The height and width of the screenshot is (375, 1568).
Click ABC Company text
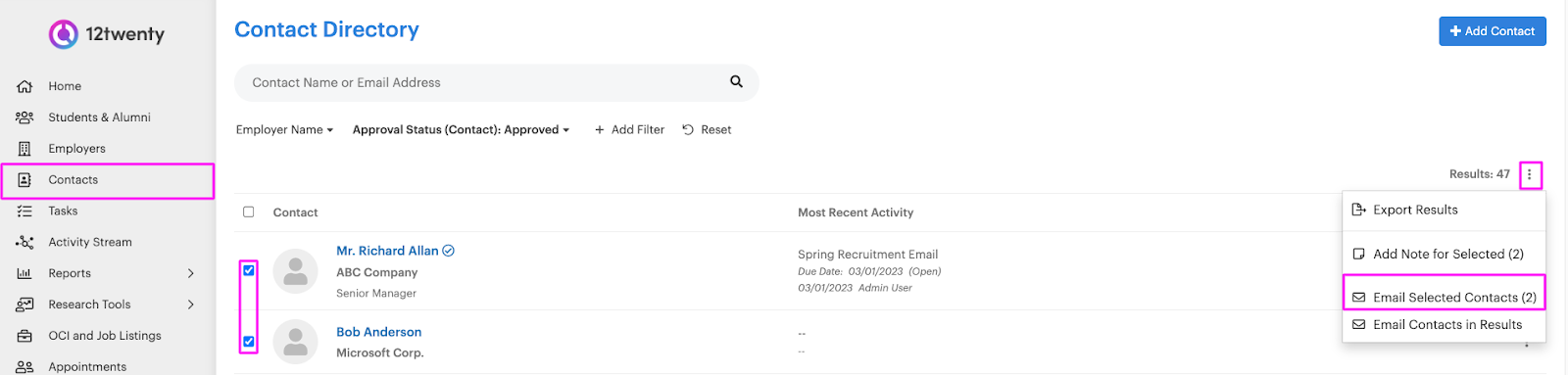click(376, 272)
